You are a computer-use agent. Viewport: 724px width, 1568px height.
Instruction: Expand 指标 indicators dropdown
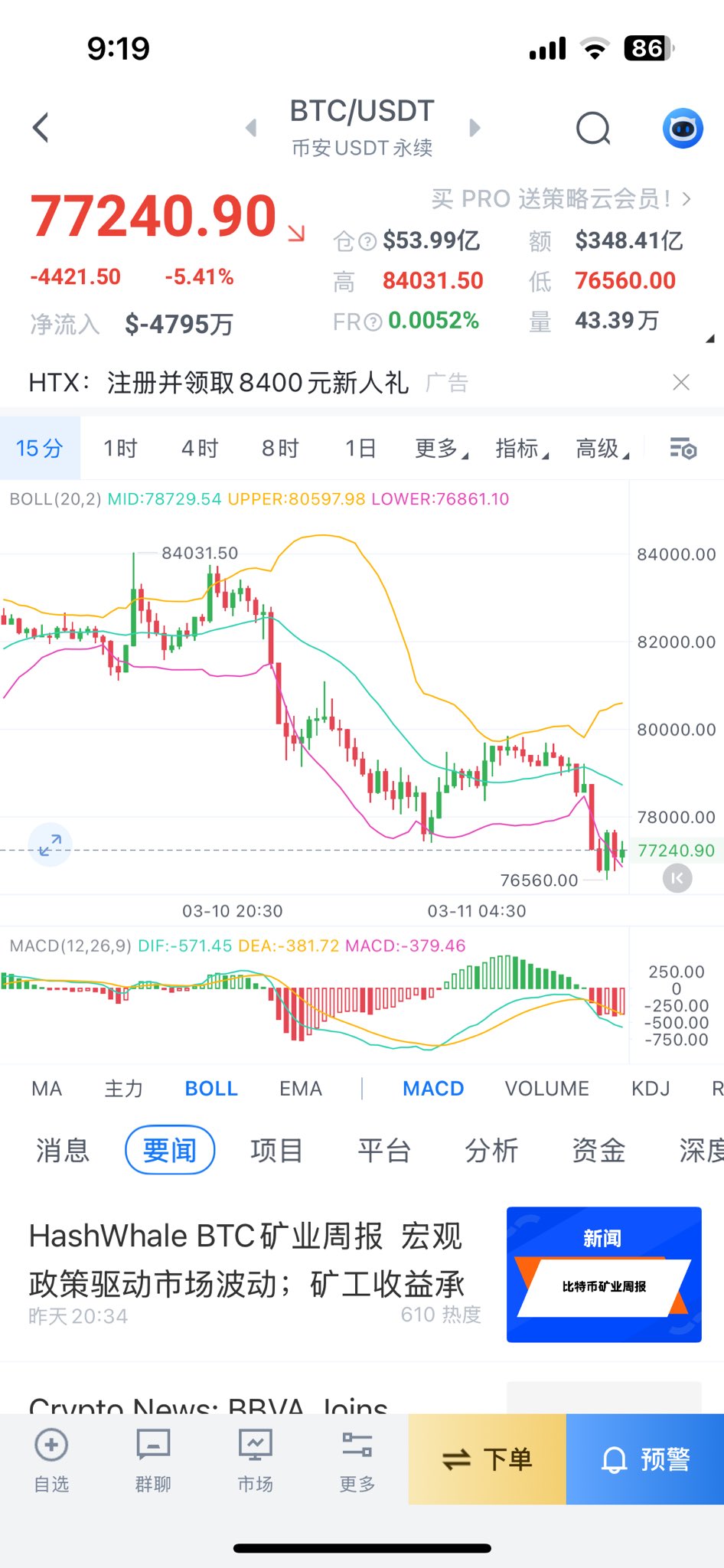point(522,449)
